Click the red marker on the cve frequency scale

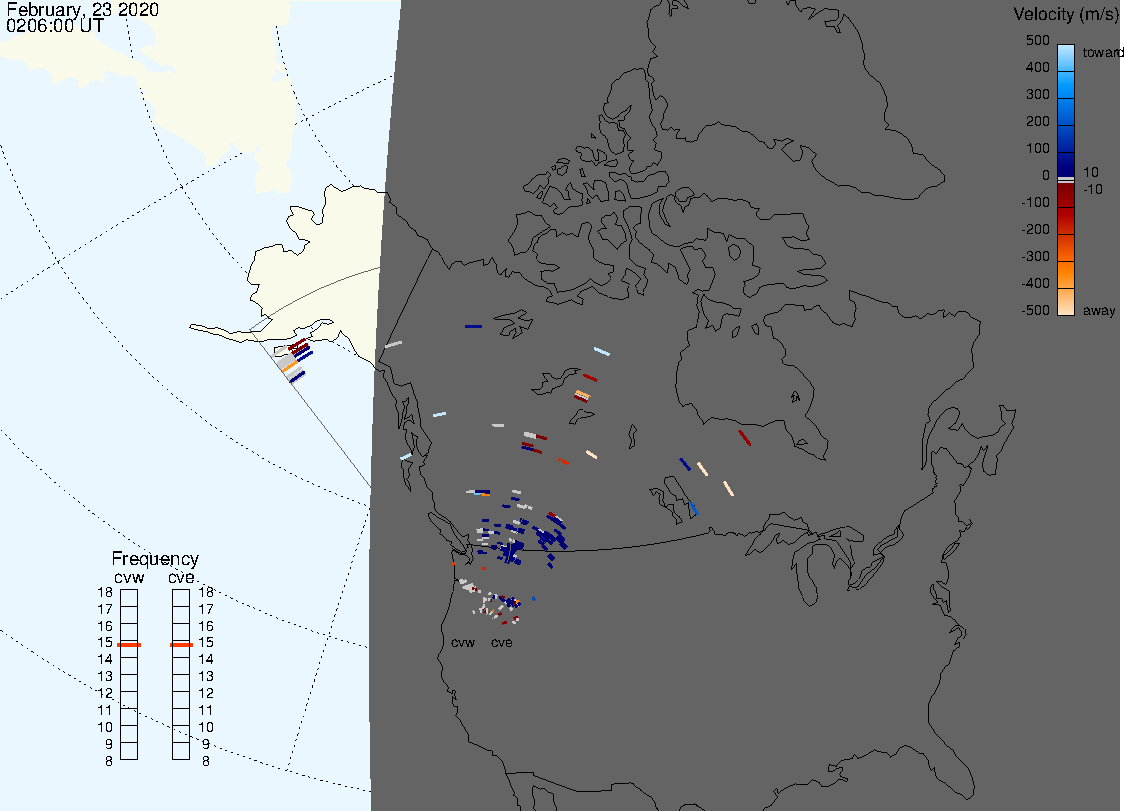(181, 645)
